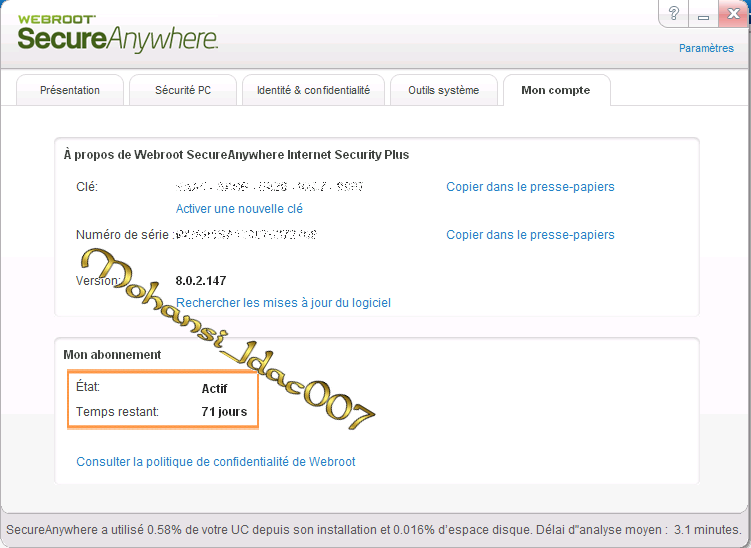Open the Paramètres link
The image size is (751, 548).
706,48
